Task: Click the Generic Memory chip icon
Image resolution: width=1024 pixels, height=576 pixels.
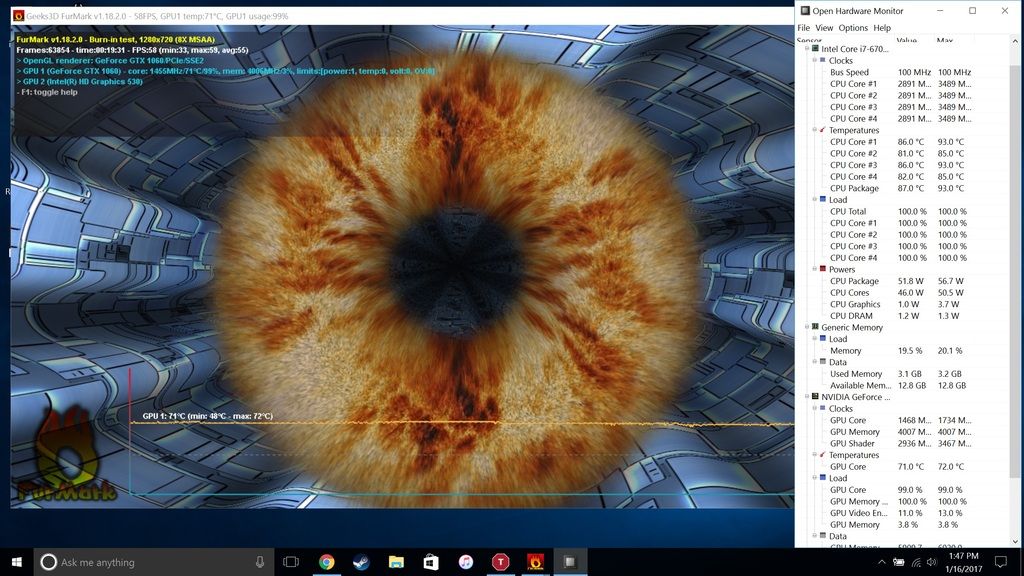Action: (815, 327)
